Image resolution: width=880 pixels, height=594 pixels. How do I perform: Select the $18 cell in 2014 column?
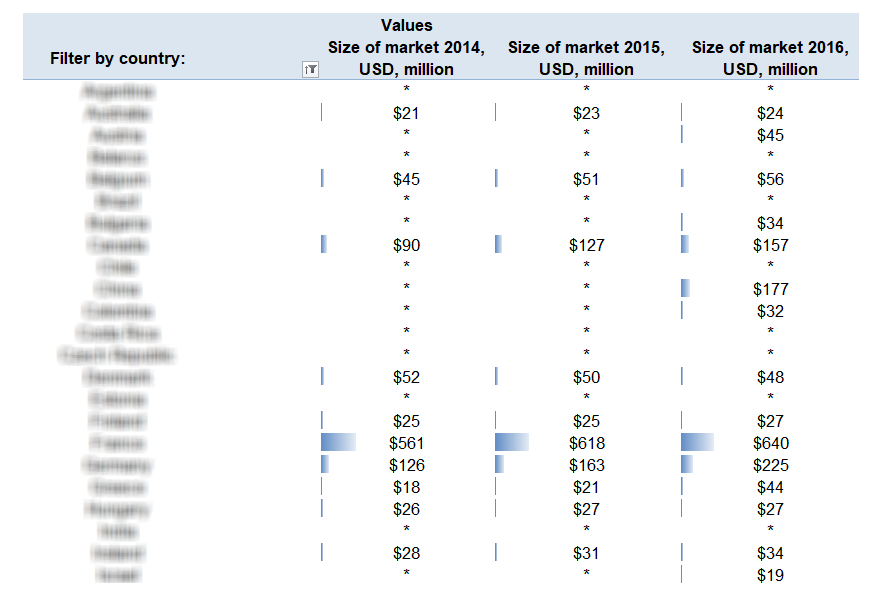(x=406, y=487)
